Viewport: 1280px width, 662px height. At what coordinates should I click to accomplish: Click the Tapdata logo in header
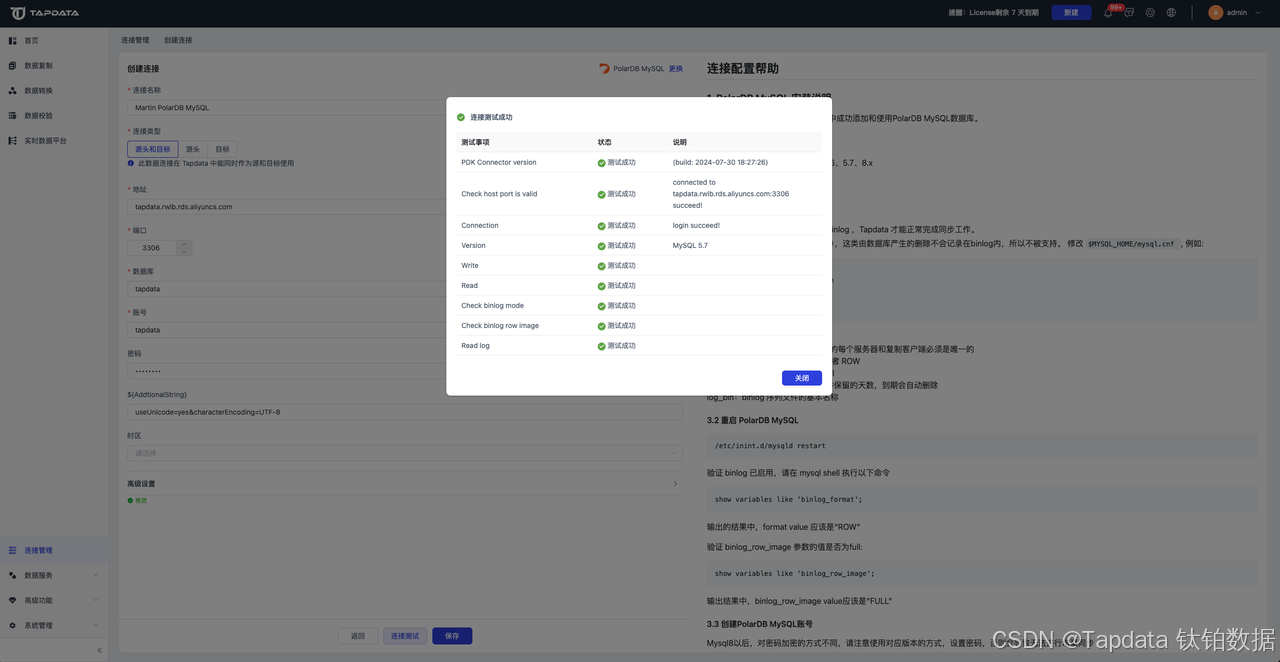pos(45,13)
